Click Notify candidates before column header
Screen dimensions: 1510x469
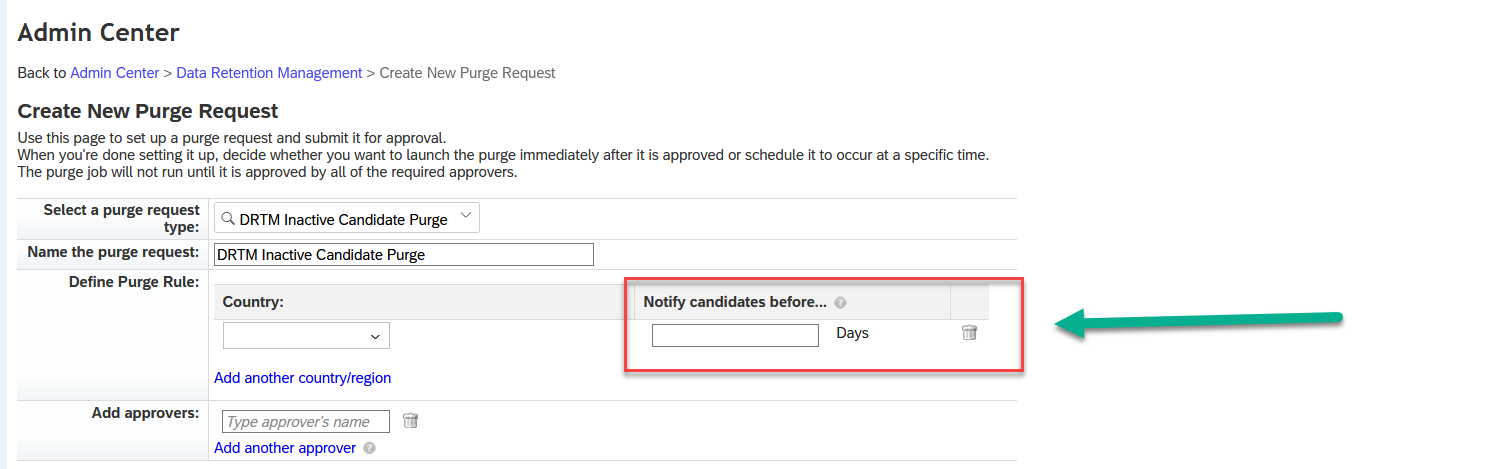click(x=735, y=302)
